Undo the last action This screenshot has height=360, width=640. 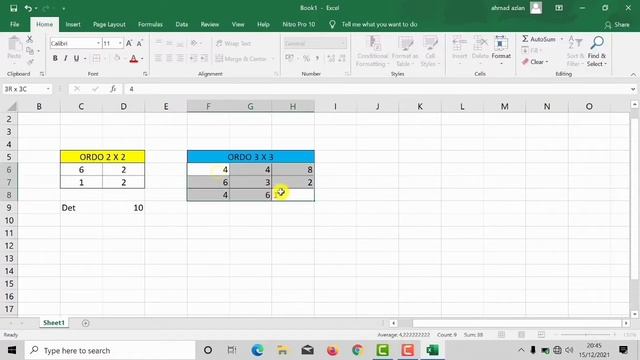(x=28, y=8)
